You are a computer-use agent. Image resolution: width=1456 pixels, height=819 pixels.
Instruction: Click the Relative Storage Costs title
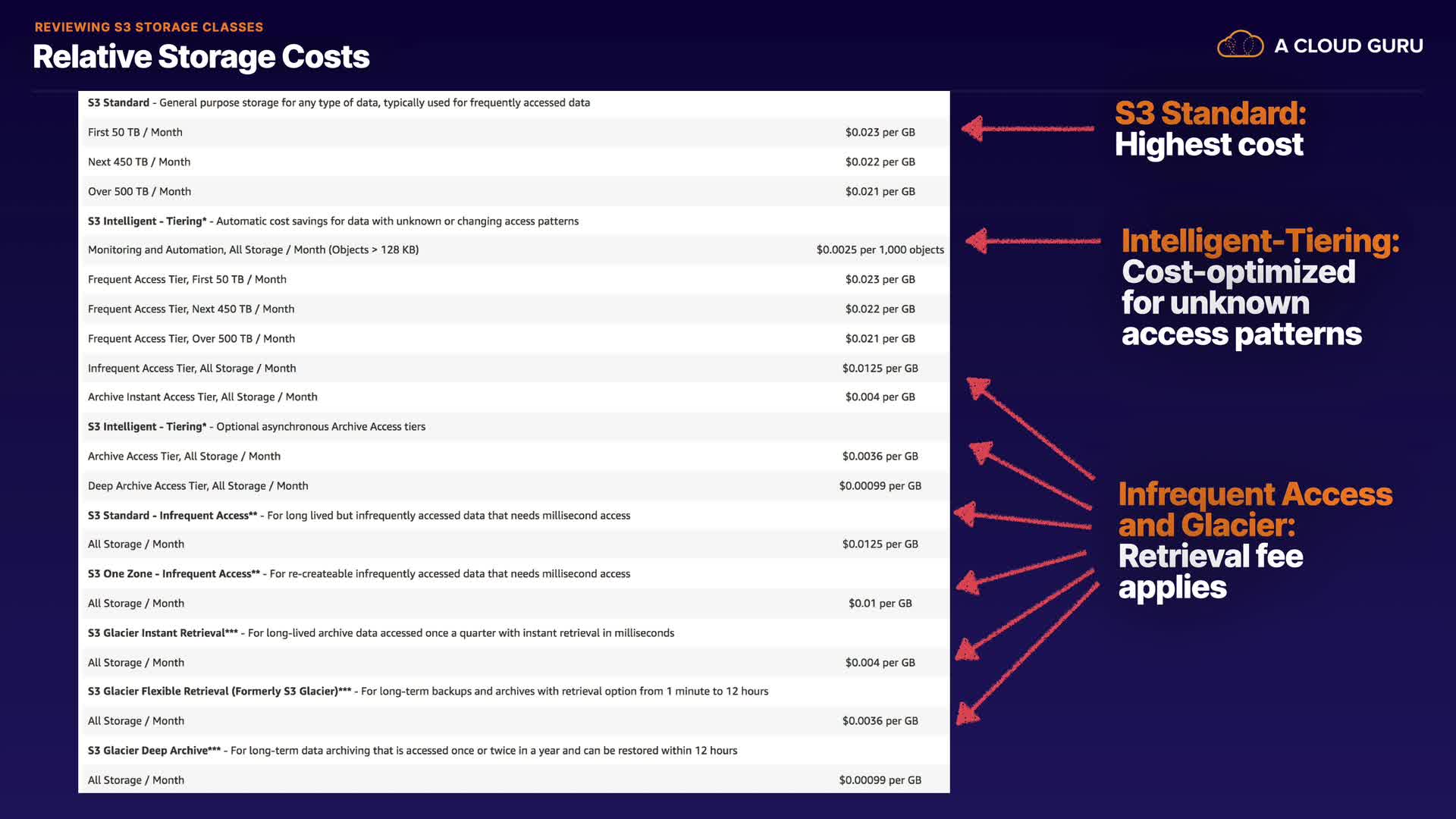click(x=201, y=57)
